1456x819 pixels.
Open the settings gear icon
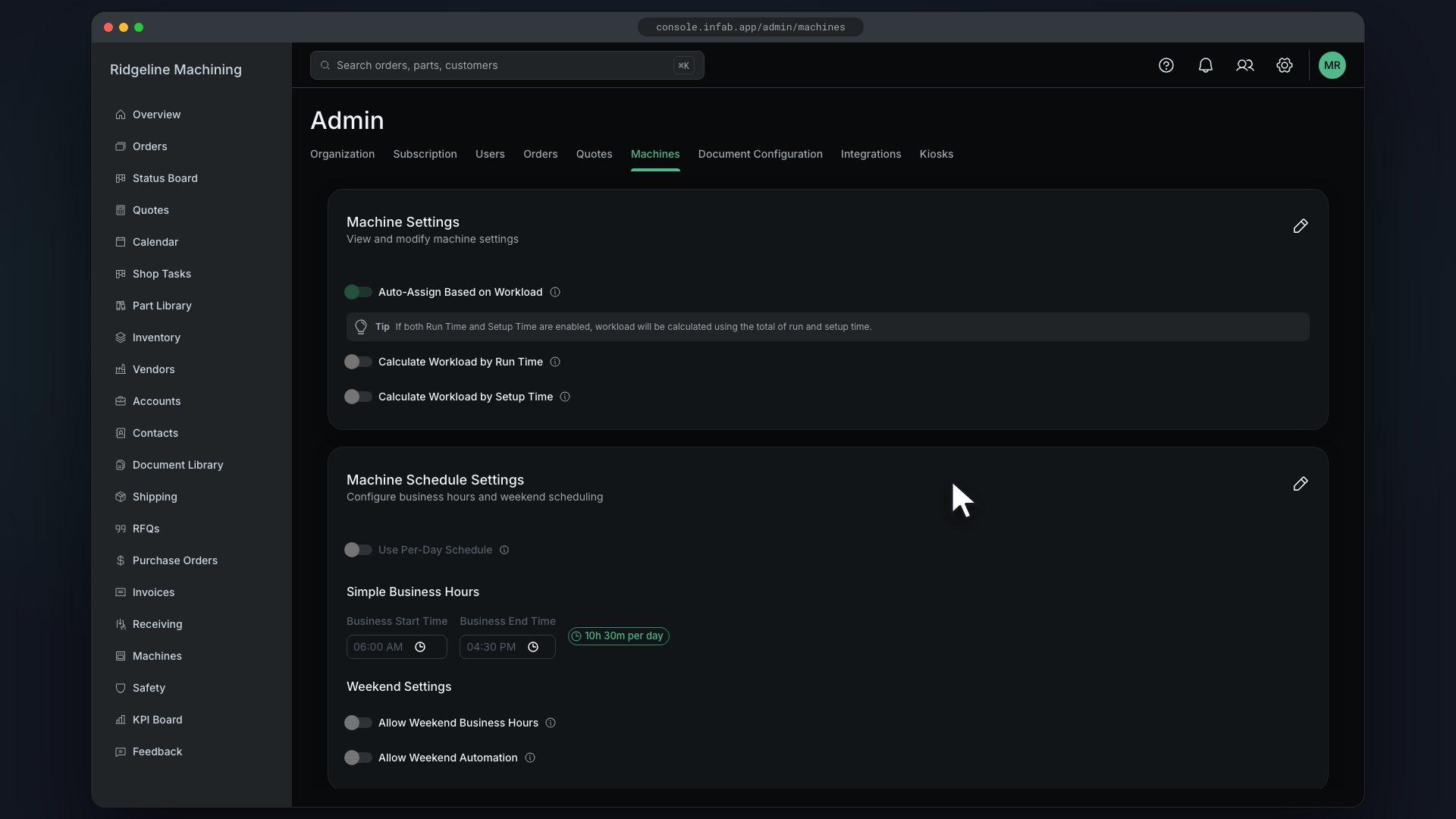1285,65
